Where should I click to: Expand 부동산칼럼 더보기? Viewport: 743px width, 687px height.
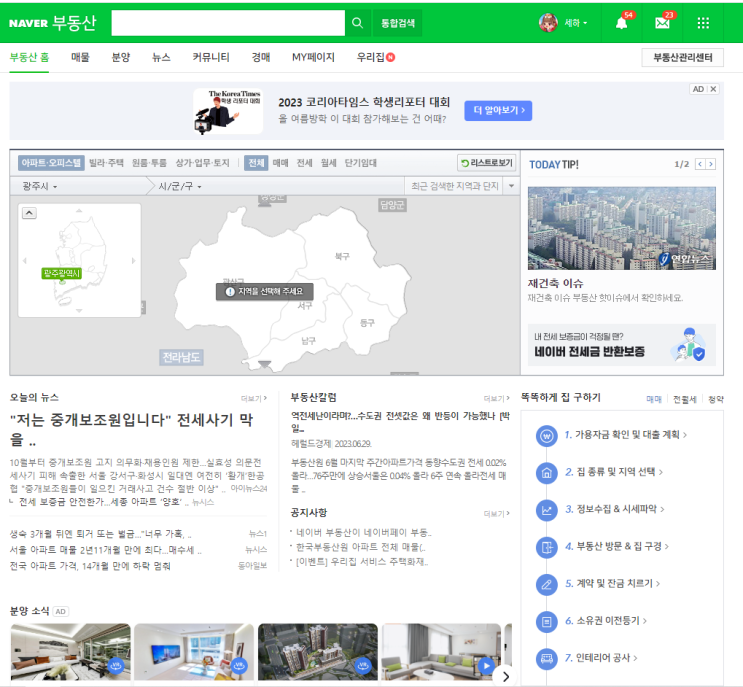496,398
